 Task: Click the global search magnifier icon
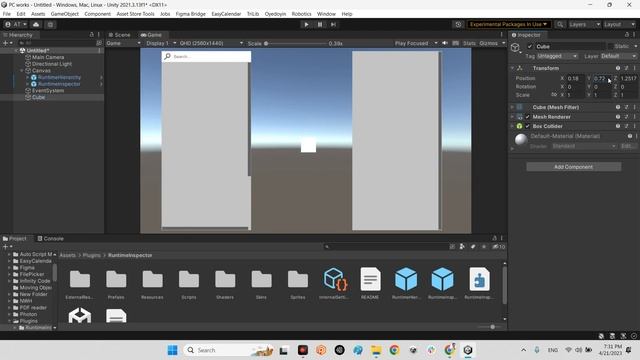coord(560,24)
